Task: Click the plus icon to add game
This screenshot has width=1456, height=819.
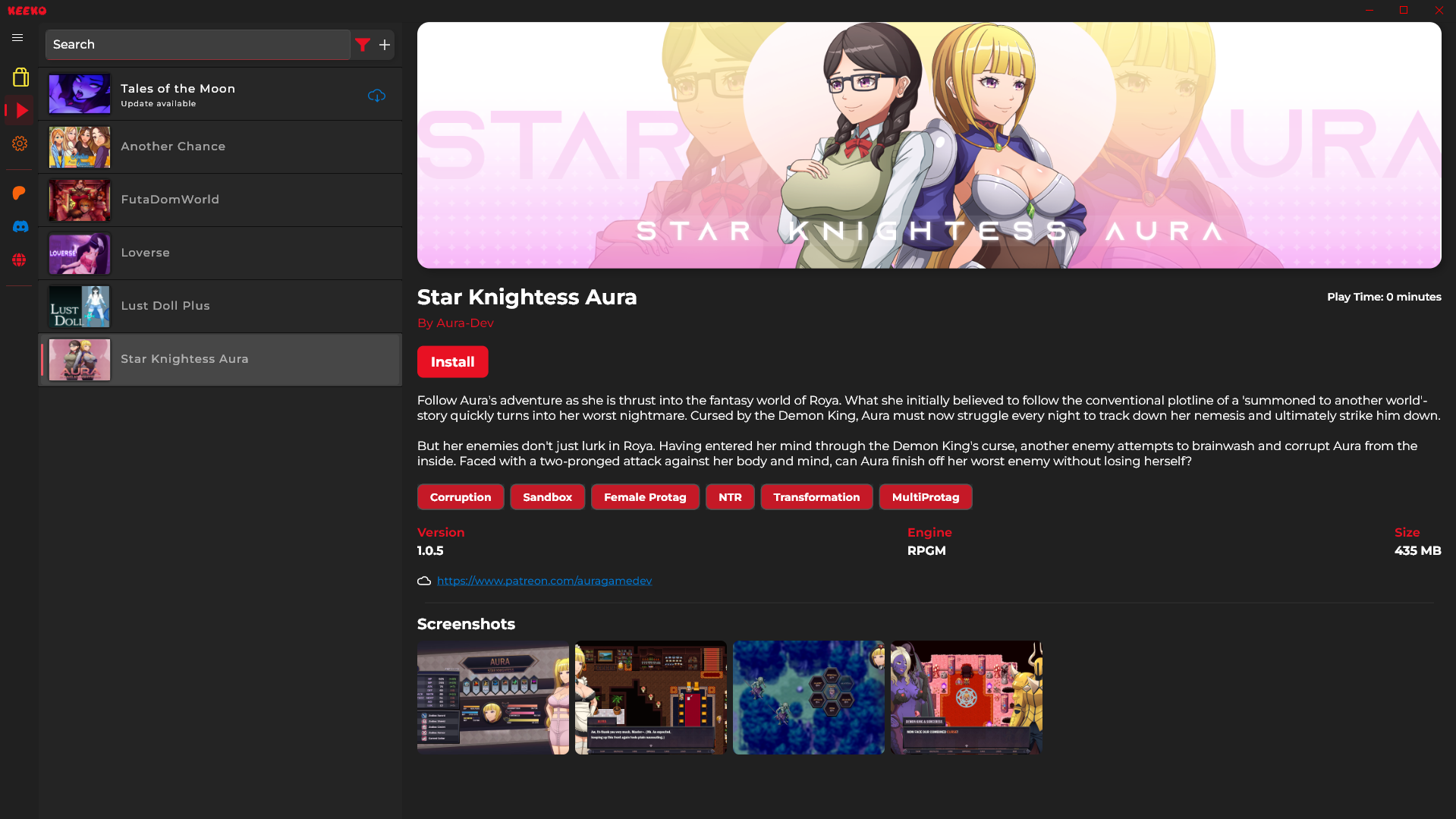Action: (x=385, y=45)
